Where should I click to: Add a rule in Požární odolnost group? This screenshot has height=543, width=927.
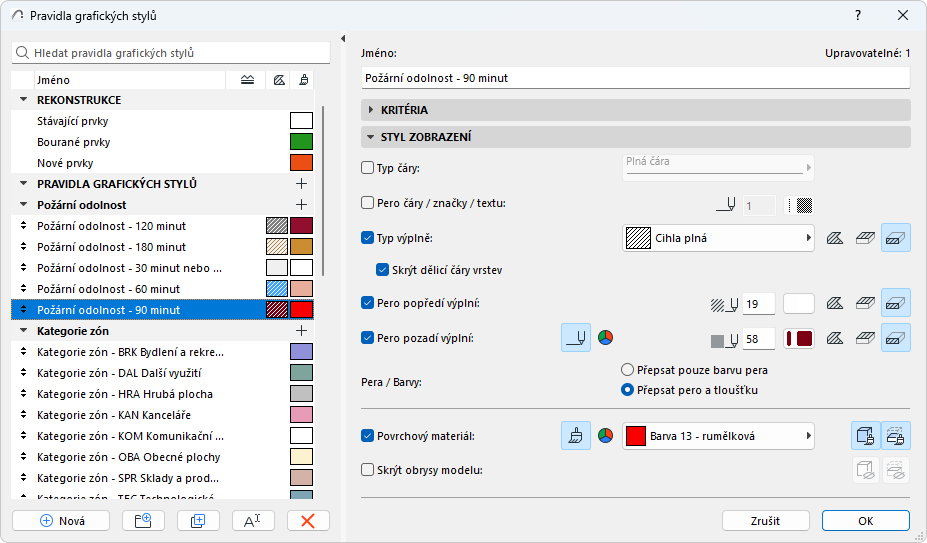pyautogui.click(x=302, y=205)
